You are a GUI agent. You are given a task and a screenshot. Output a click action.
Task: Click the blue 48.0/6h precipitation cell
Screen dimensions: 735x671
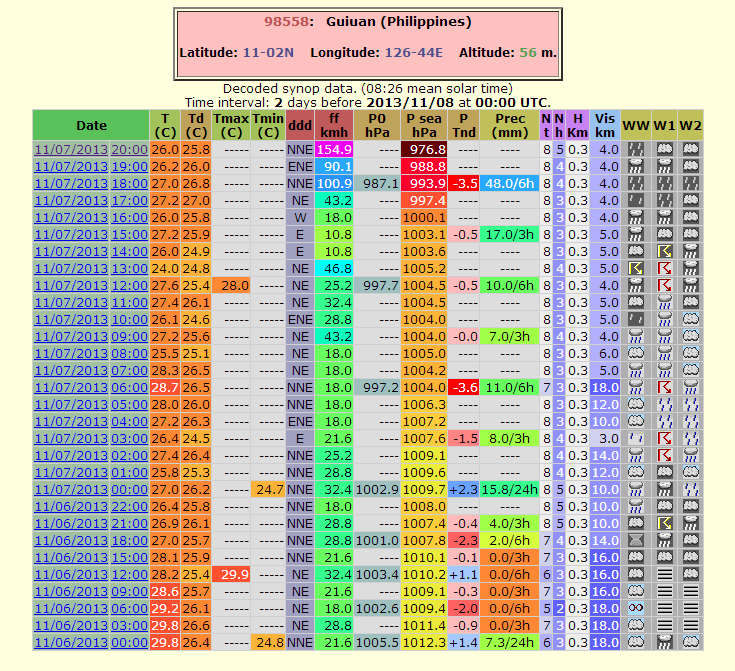pyautogui.click(x=509, y=183)
